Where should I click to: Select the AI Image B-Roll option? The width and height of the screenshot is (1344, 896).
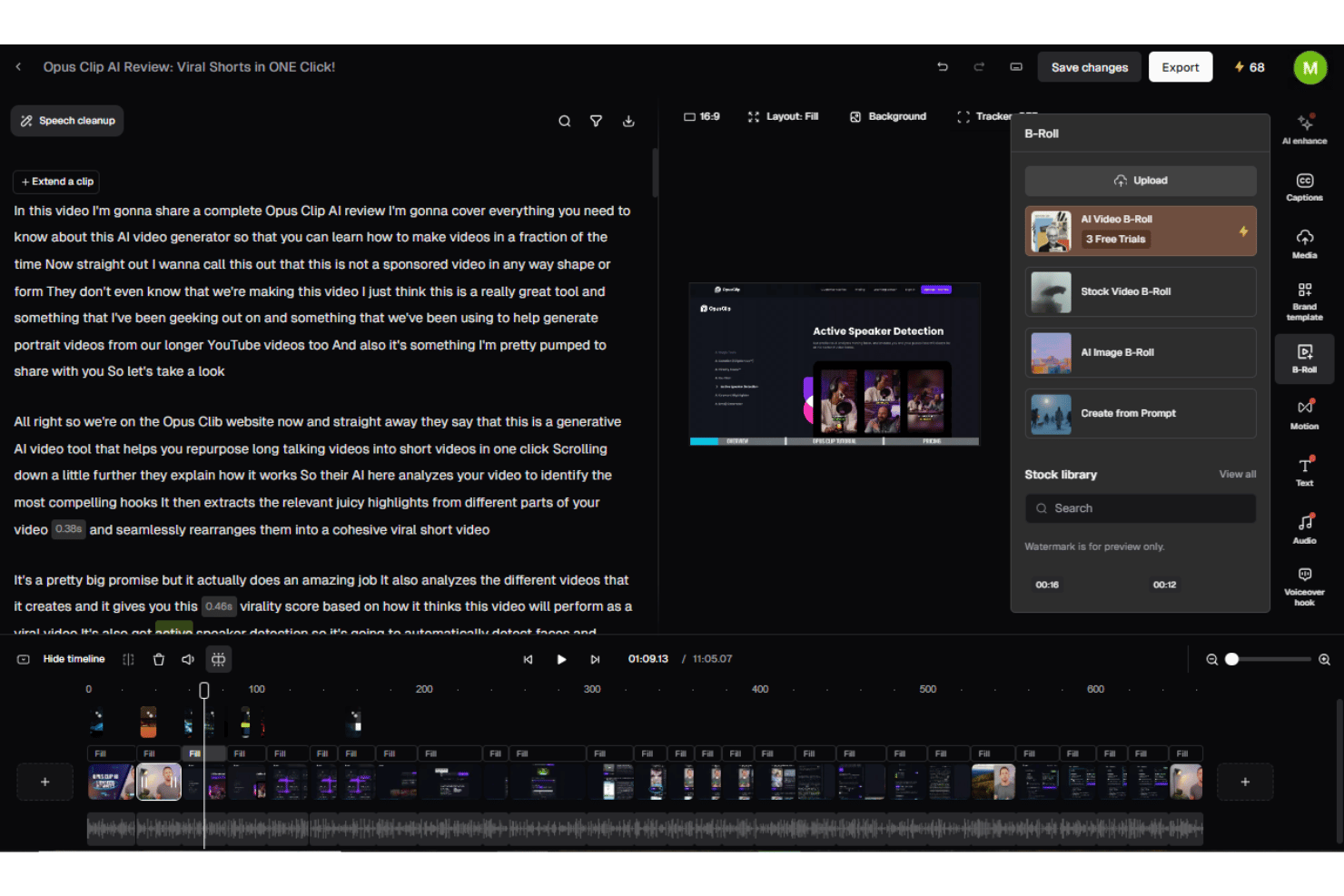[x=1141, y=352]
